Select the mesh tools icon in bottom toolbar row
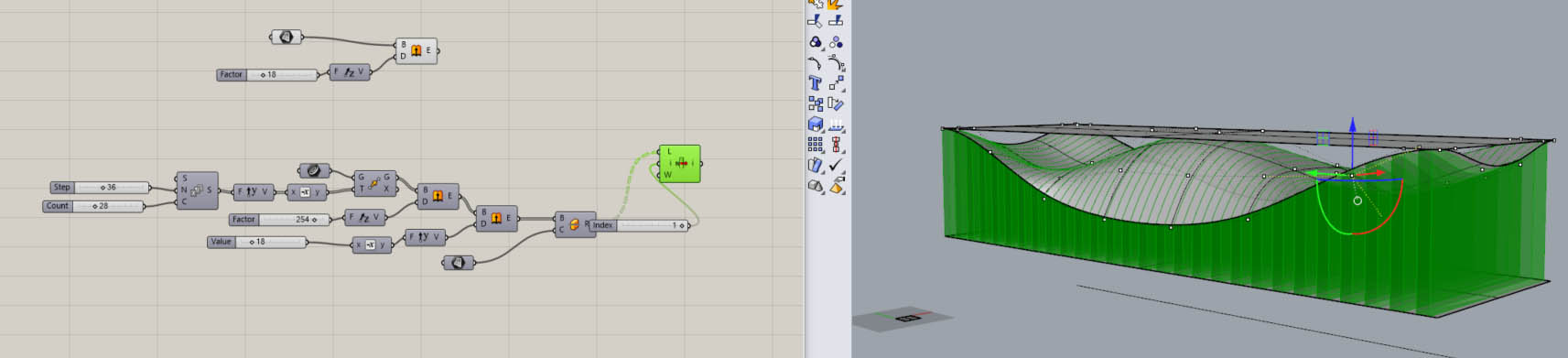1568x358 pixels. pos(815,186)
